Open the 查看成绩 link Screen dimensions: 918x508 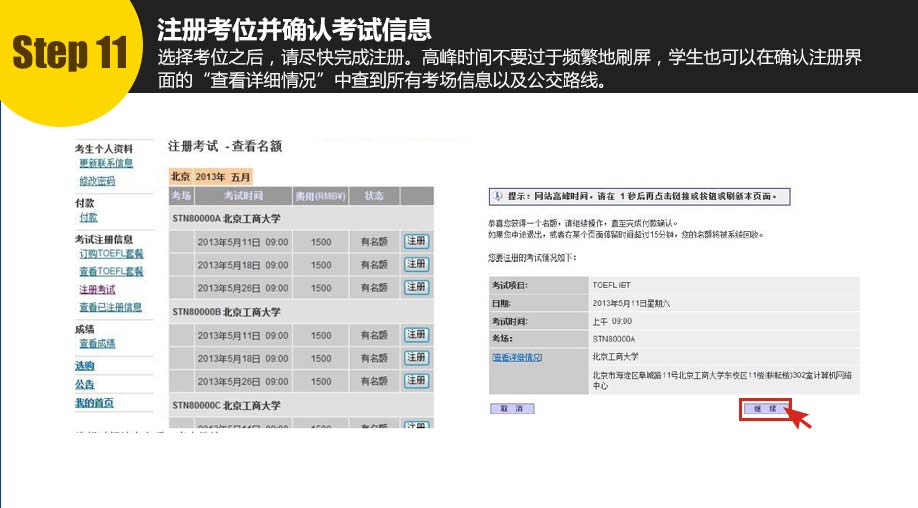click(97, 343)
